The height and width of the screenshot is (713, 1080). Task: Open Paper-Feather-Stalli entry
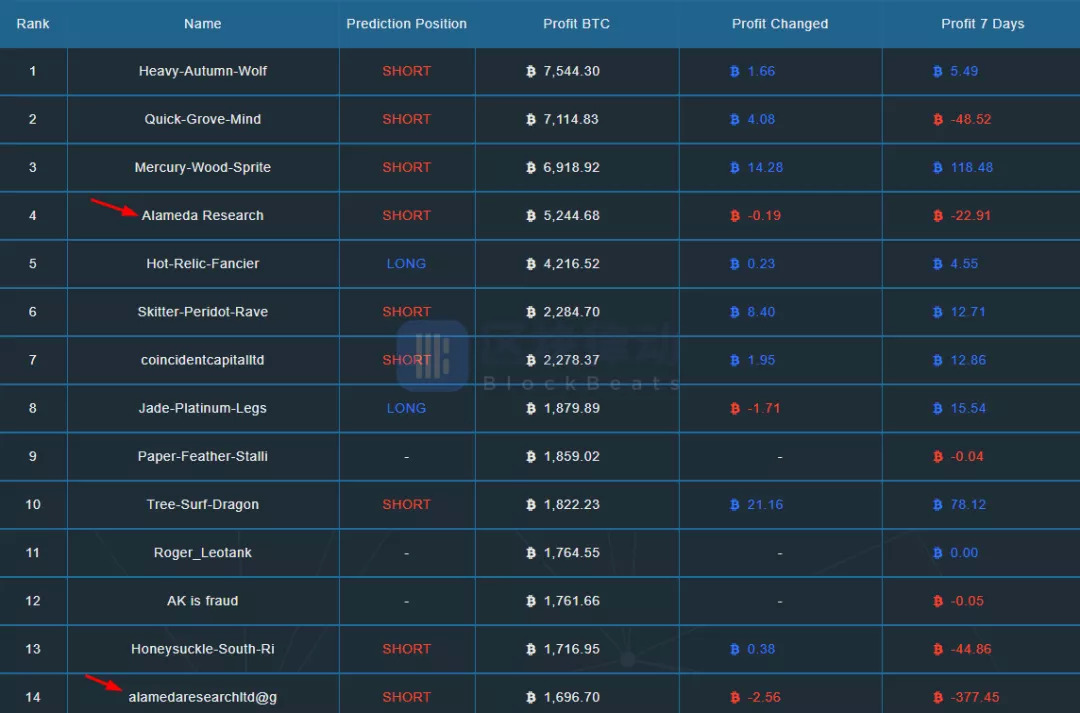point(202,457)
